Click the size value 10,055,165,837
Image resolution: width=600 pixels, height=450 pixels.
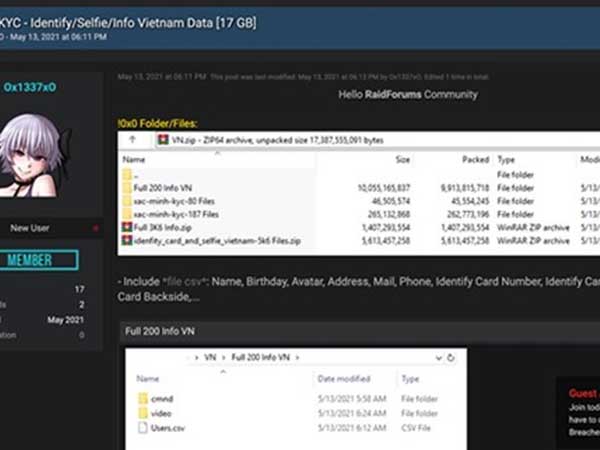click(x=384, y=188)
